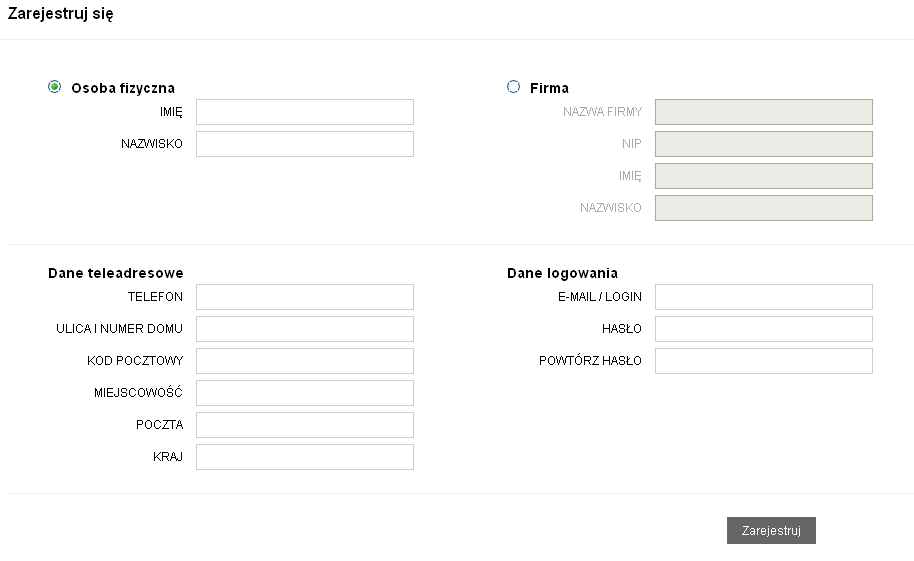The height and width of the screenshot is (561, 914).
Task: Focus the HASŁO password field
Action: coord(764,329)
